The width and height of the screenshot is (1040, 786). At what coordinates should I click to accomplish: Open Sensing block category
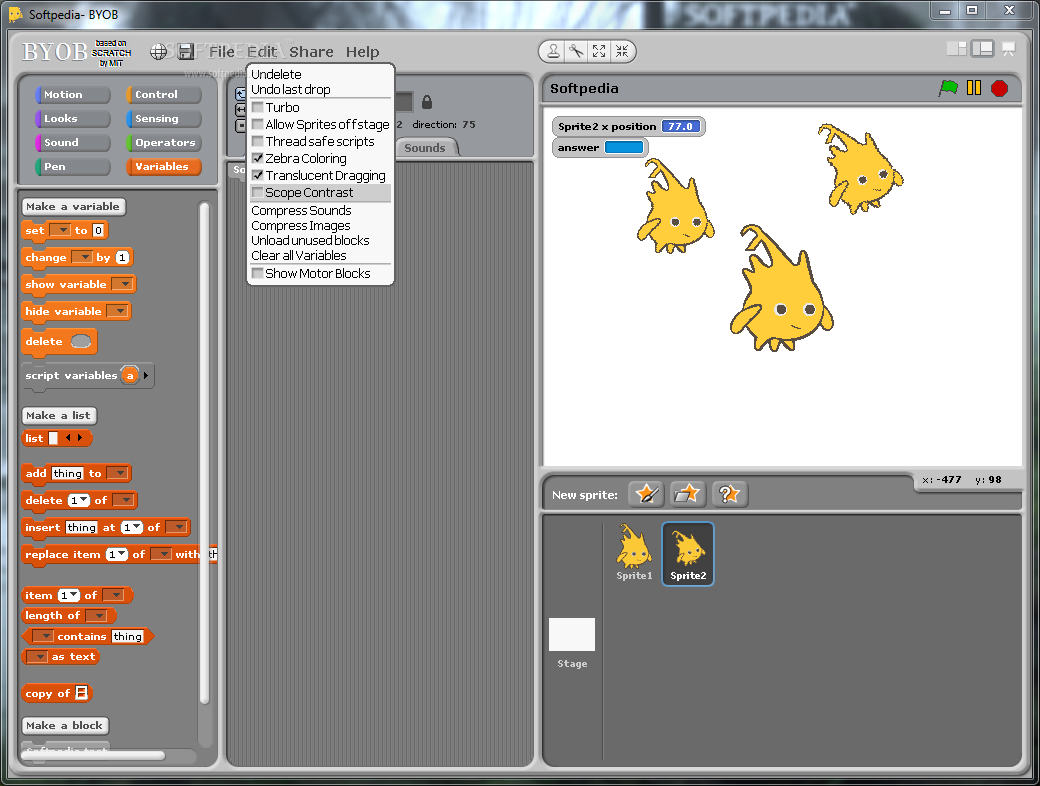click(163, 119)
